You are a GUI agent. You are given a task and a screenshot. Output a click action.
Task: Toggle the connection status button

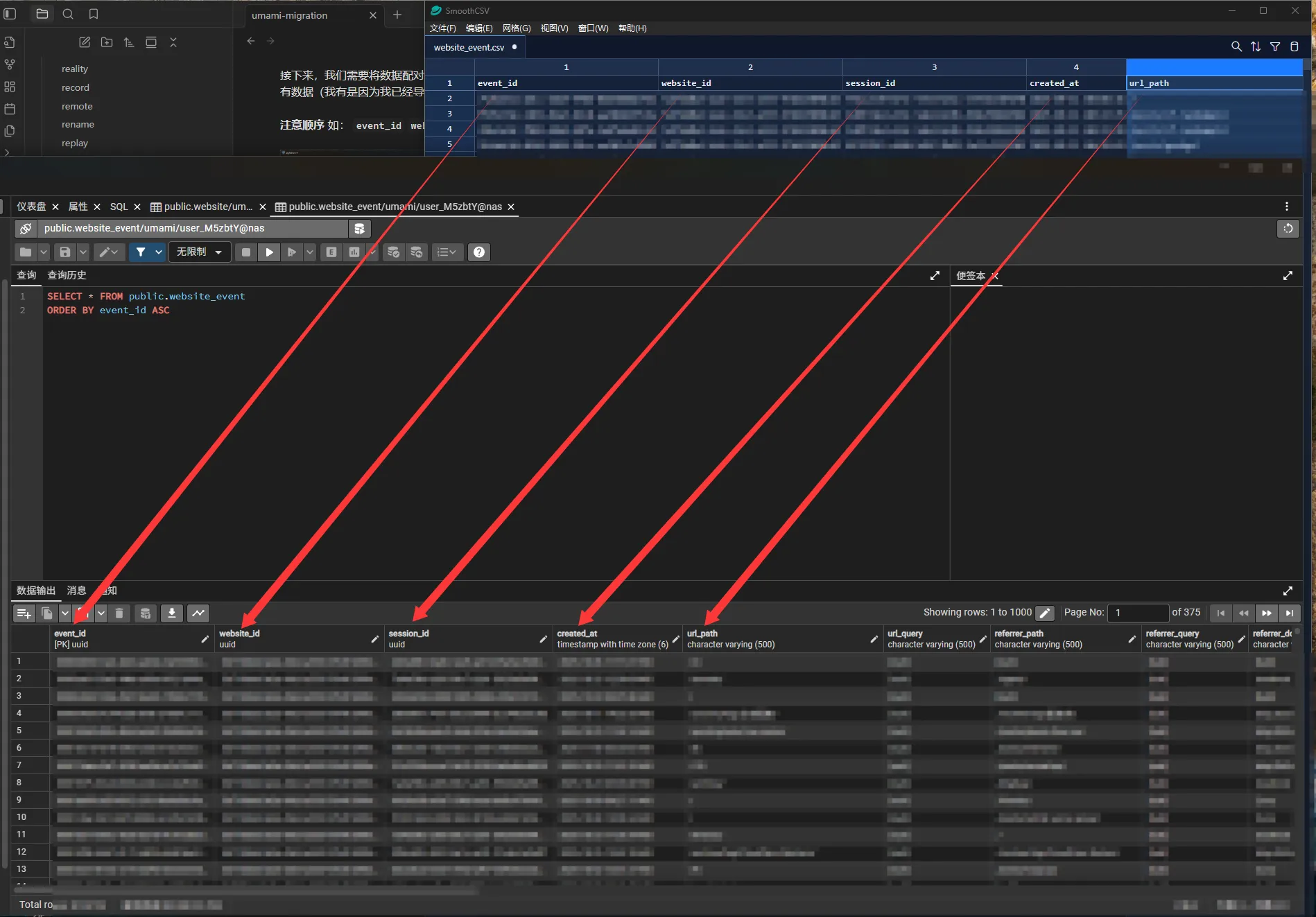point(26,229)
